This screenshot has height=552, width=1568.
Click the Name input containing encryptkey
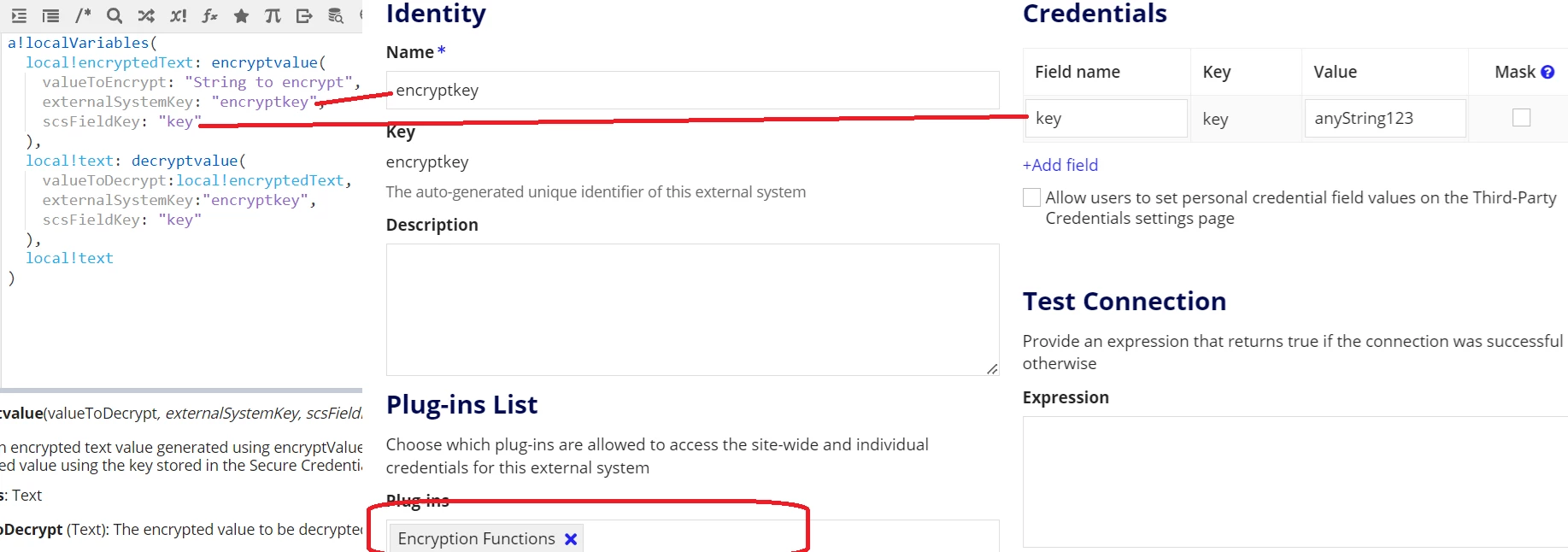point(692,91)
